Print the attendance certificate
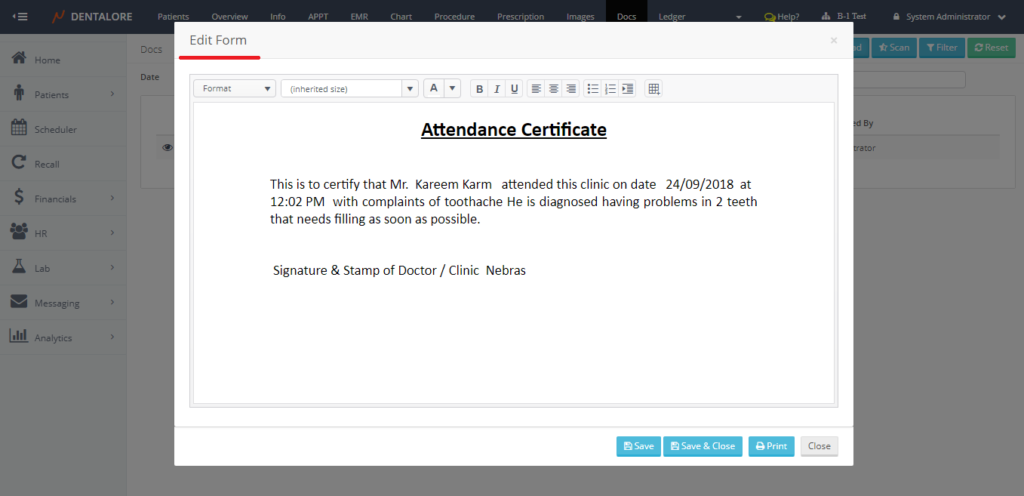This screenshot has width=1024, height=496. [771, 446]
